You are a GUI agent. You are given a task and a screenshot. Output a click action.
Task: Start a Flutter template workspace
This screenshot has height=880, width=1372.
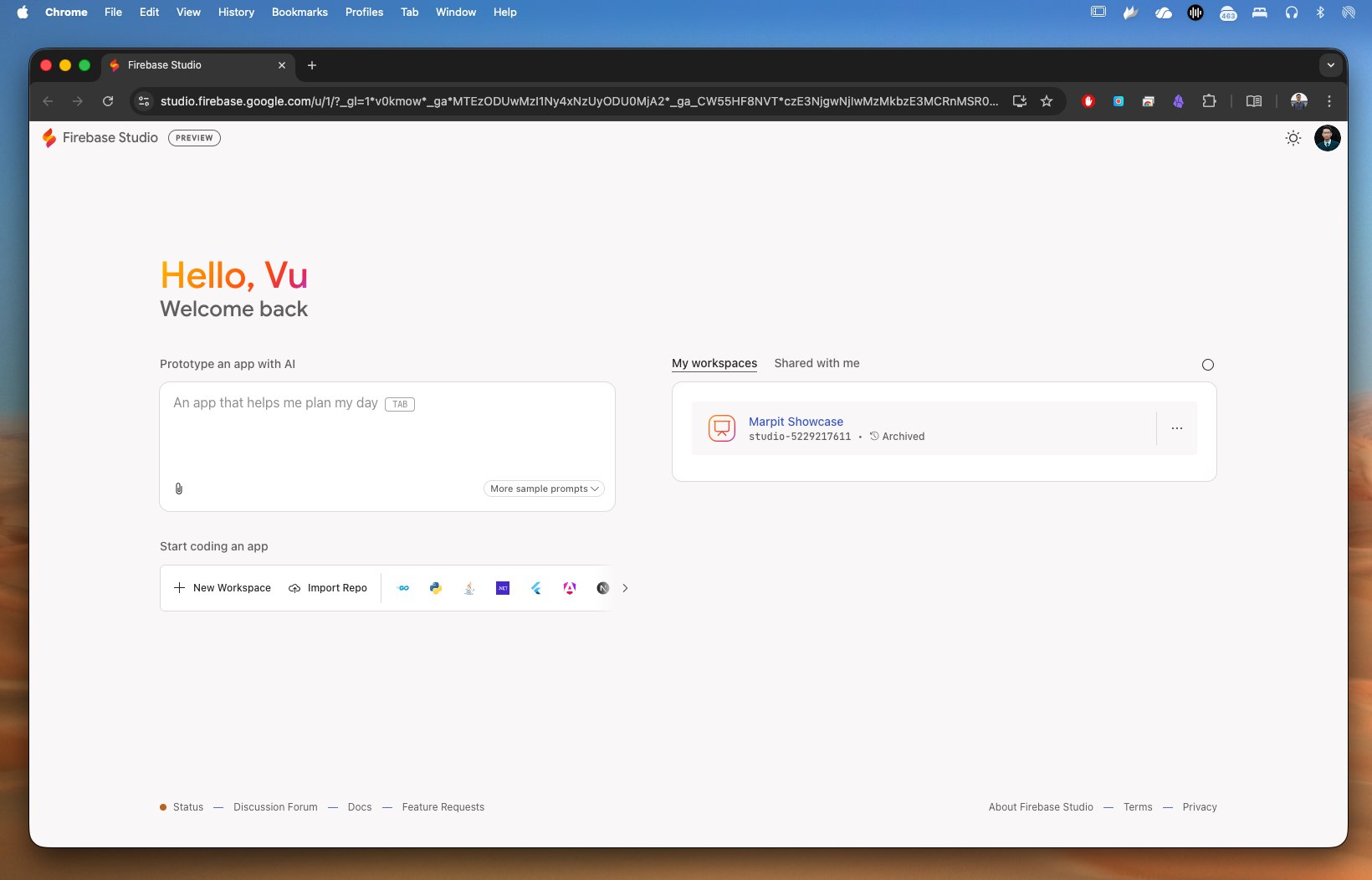[x=536, y=588]
